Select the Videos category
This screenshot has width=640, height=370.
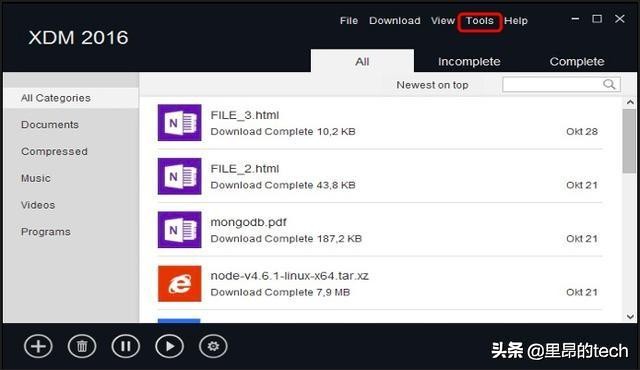(x=38, y=205)
